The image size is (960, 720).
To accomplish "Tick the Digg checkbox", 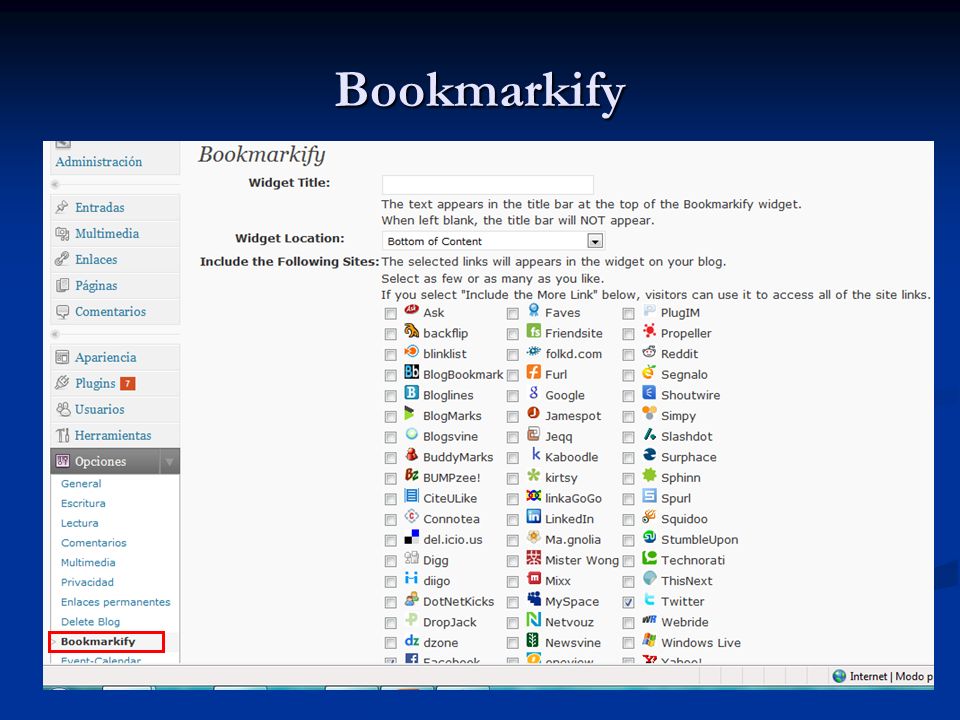I will [391, 561].
